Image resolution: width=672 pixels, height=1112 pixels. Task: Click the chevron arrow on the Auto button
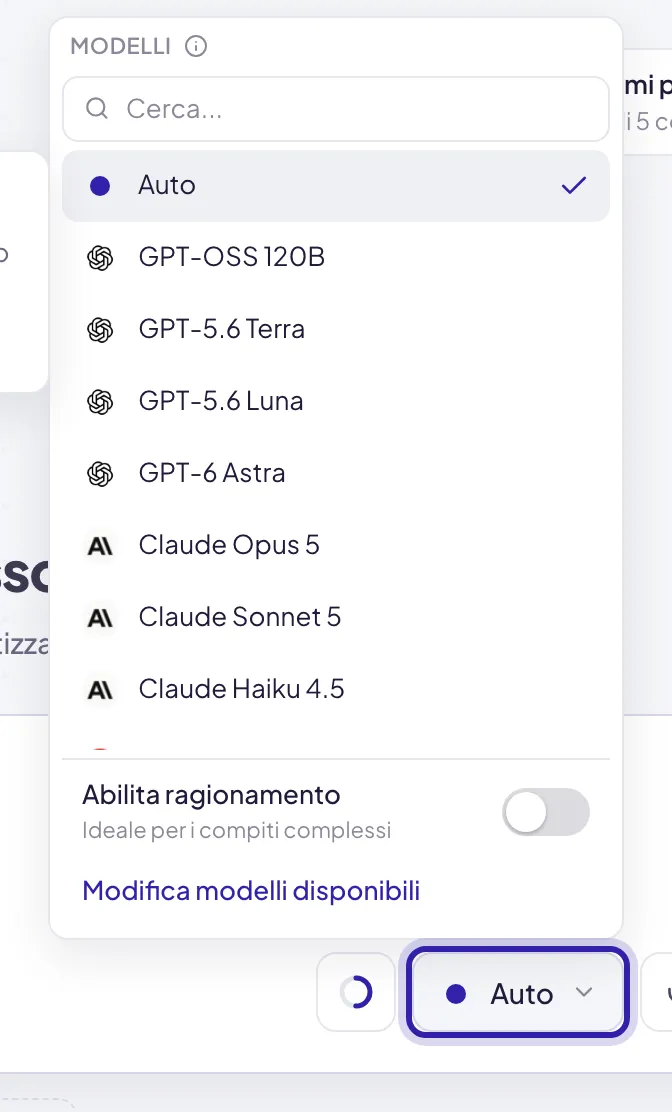584,992
